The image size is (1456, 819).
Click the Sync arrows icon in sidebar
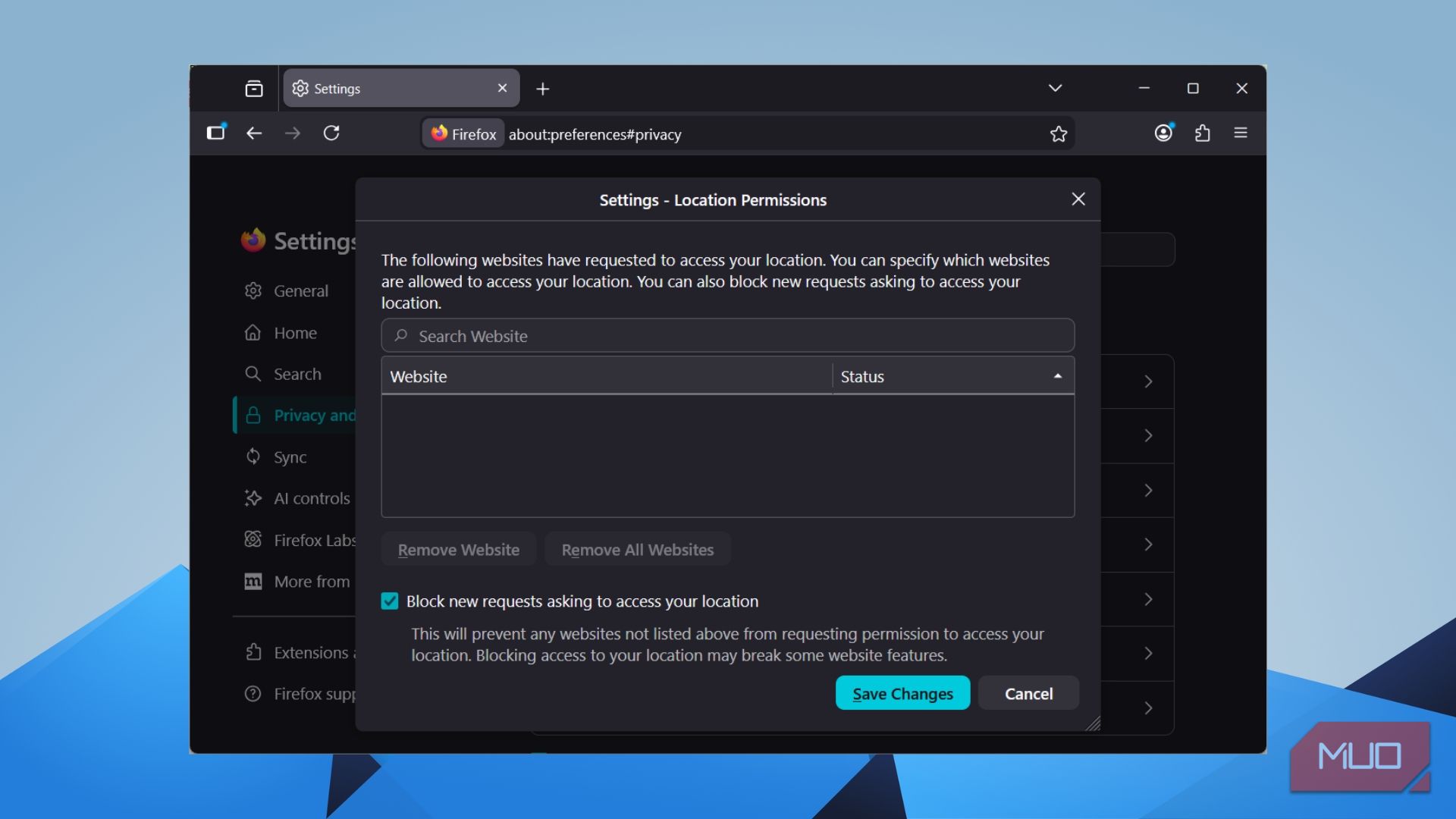pos(253,457)
